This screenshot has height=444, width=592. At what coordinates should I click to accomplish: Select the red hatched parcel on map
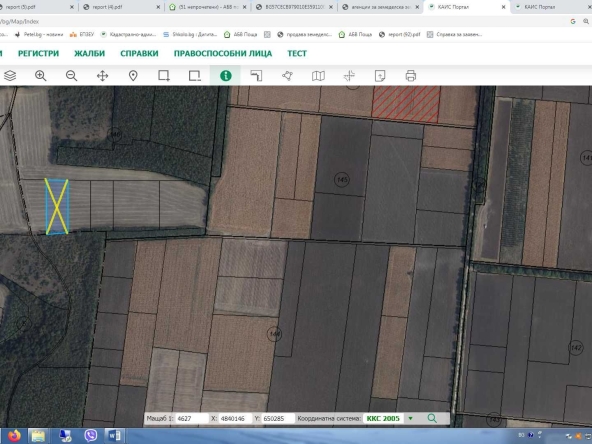point(406,104)
